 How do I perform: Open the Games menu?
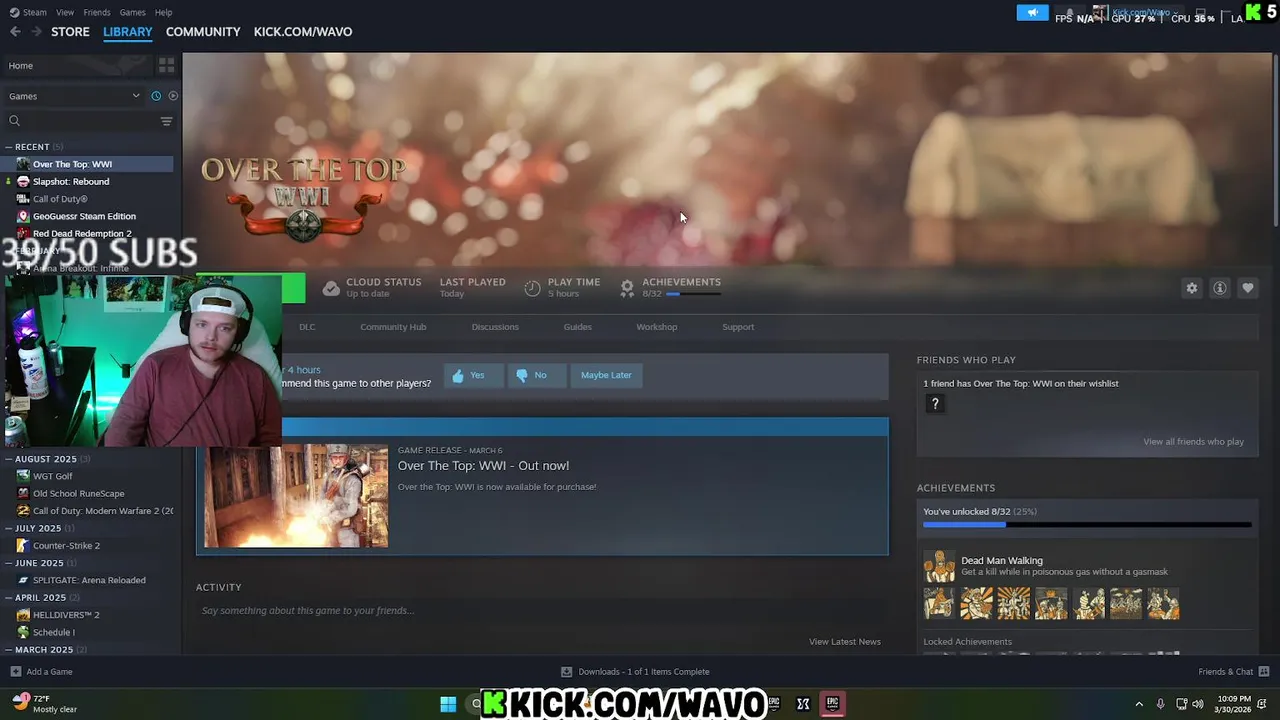132,12
